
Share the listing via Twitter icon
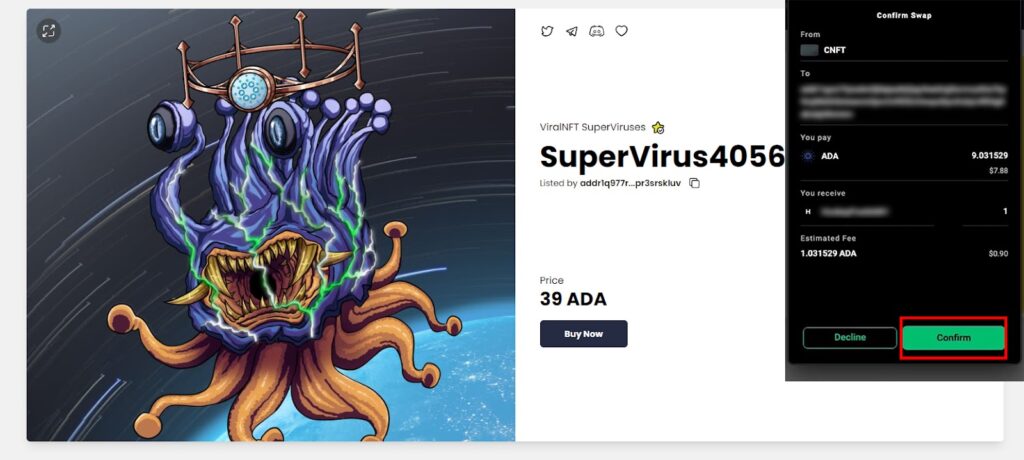tap(547, 31)
